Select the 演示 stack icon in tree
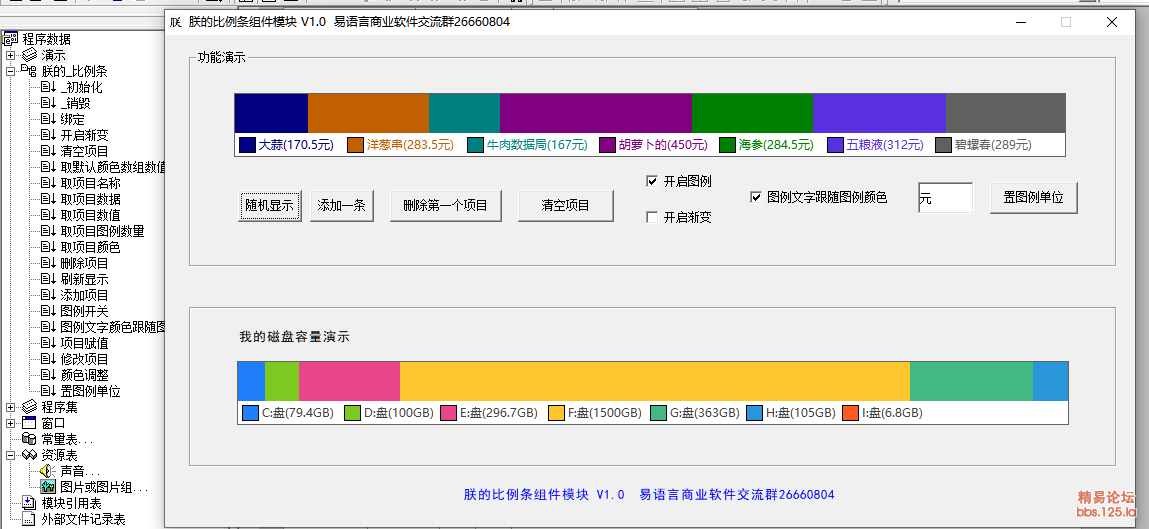This screenshot has width=1149, height=529. (29, 55)
